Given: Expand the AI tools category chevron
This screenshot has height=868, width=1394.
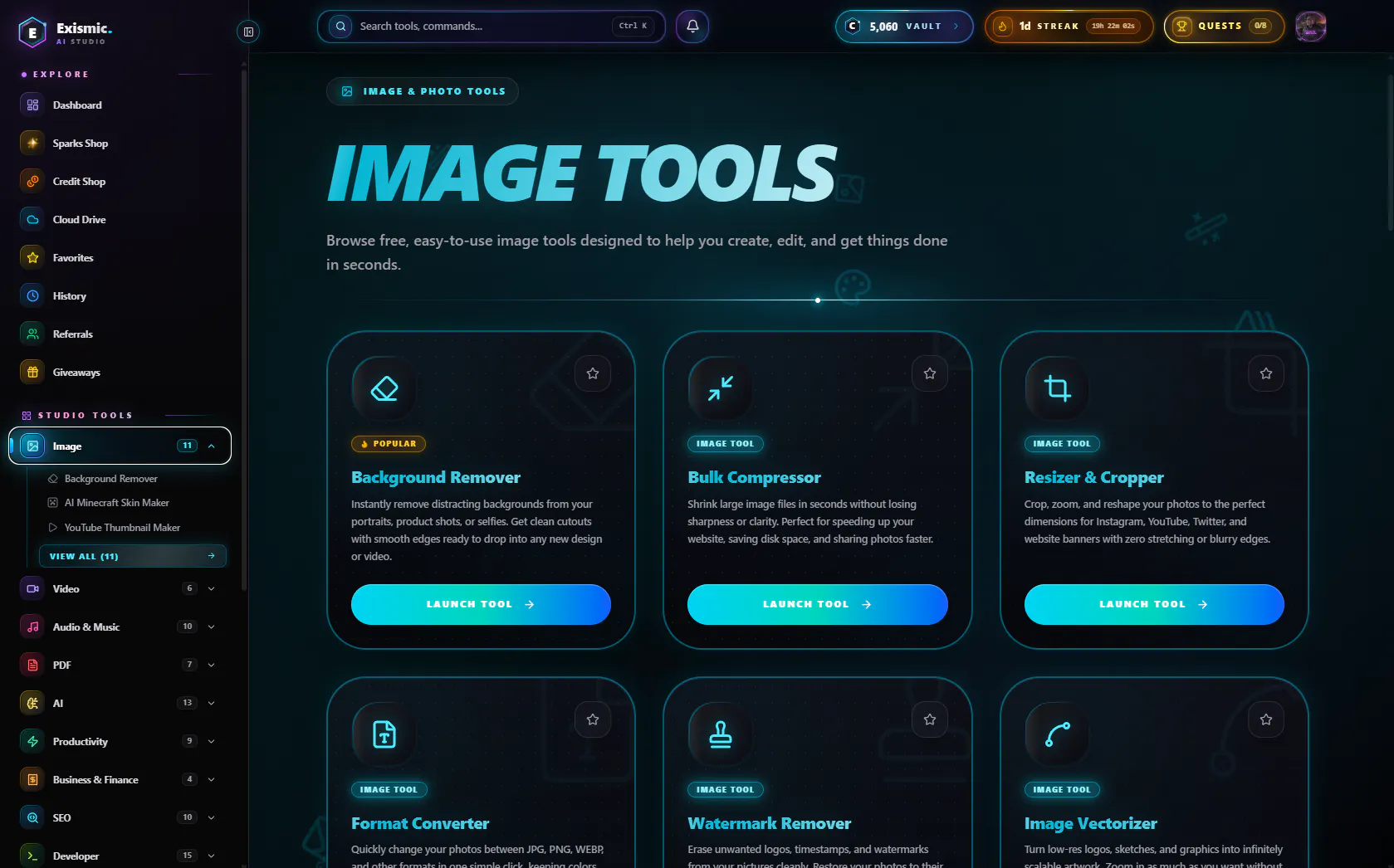Looking at the screenshot, I should [211, 704].
